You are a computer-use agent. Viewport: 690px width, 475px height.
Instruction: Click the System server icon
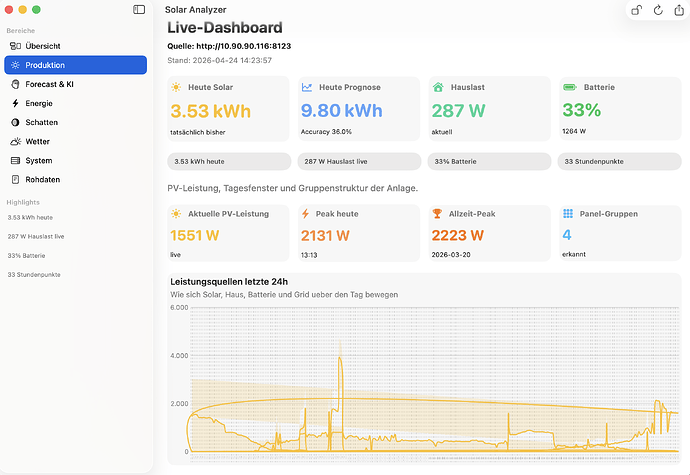pos(15,160)
